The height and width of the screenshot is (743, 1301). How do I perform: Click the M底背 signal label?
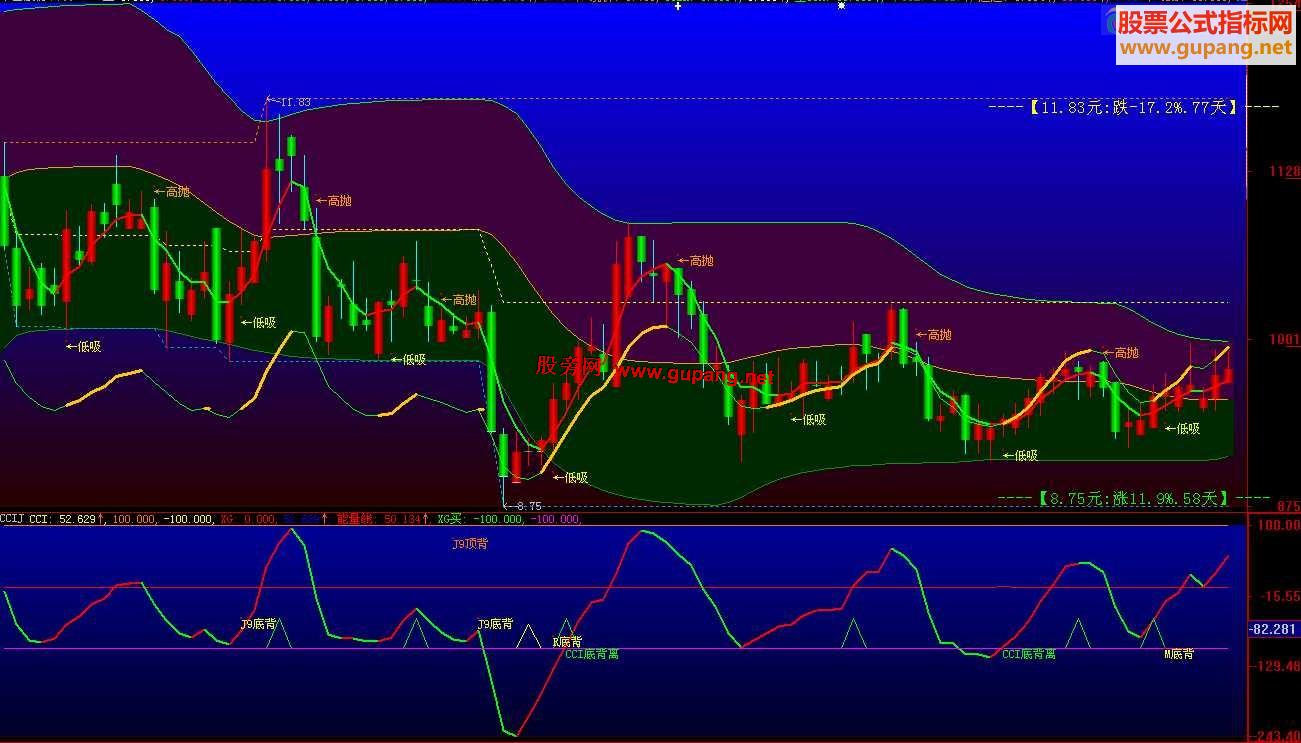point(1179,654)
